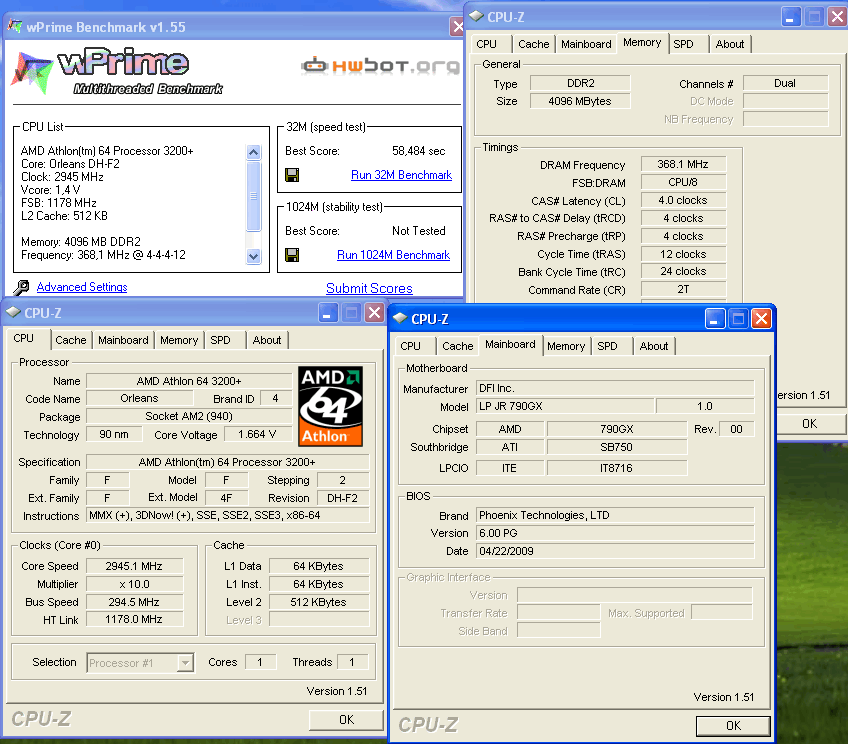Click the CPU List scrollbar thumb
The image size is (848, 744).
254,196
